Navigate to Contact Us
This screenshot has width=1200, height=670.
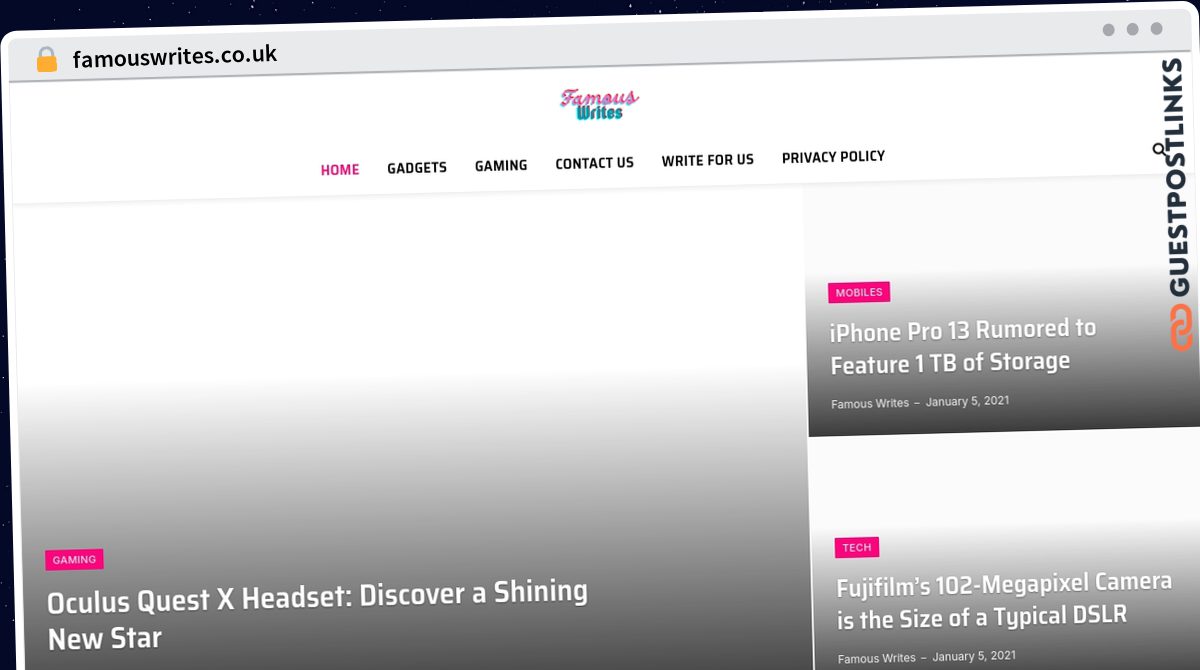[594, 163]
